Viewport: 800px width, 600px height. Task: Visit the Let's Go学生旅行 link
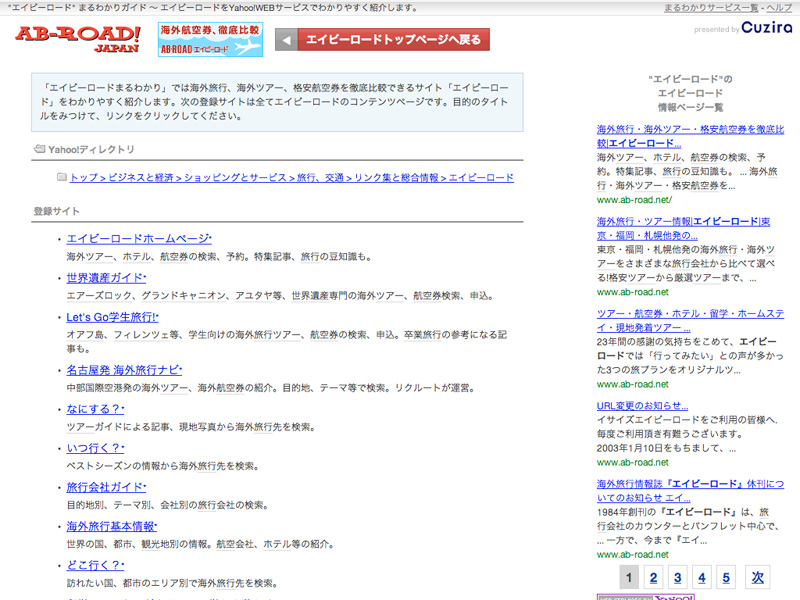111,317
